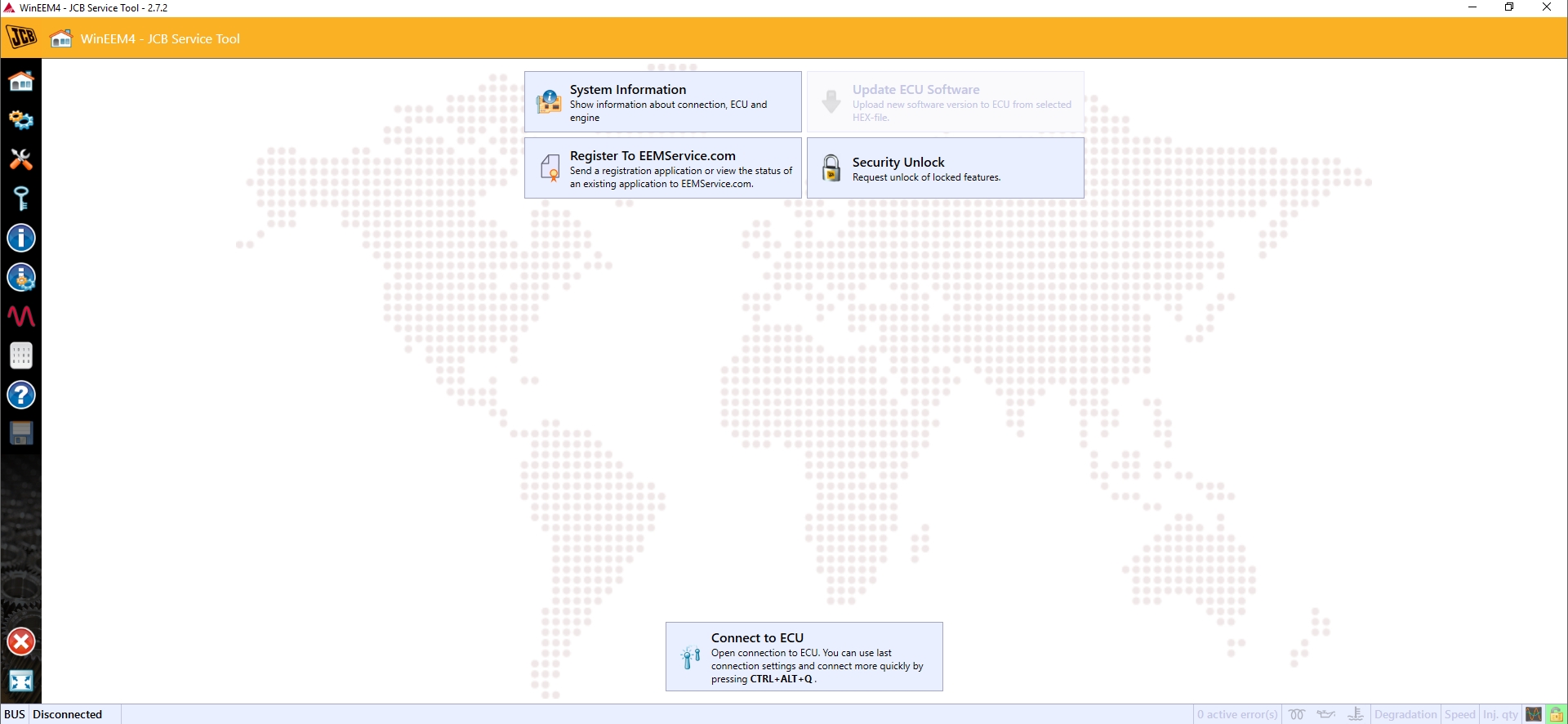
Task: Click the key icon in the sidebar
Action: tap(21, 199)
